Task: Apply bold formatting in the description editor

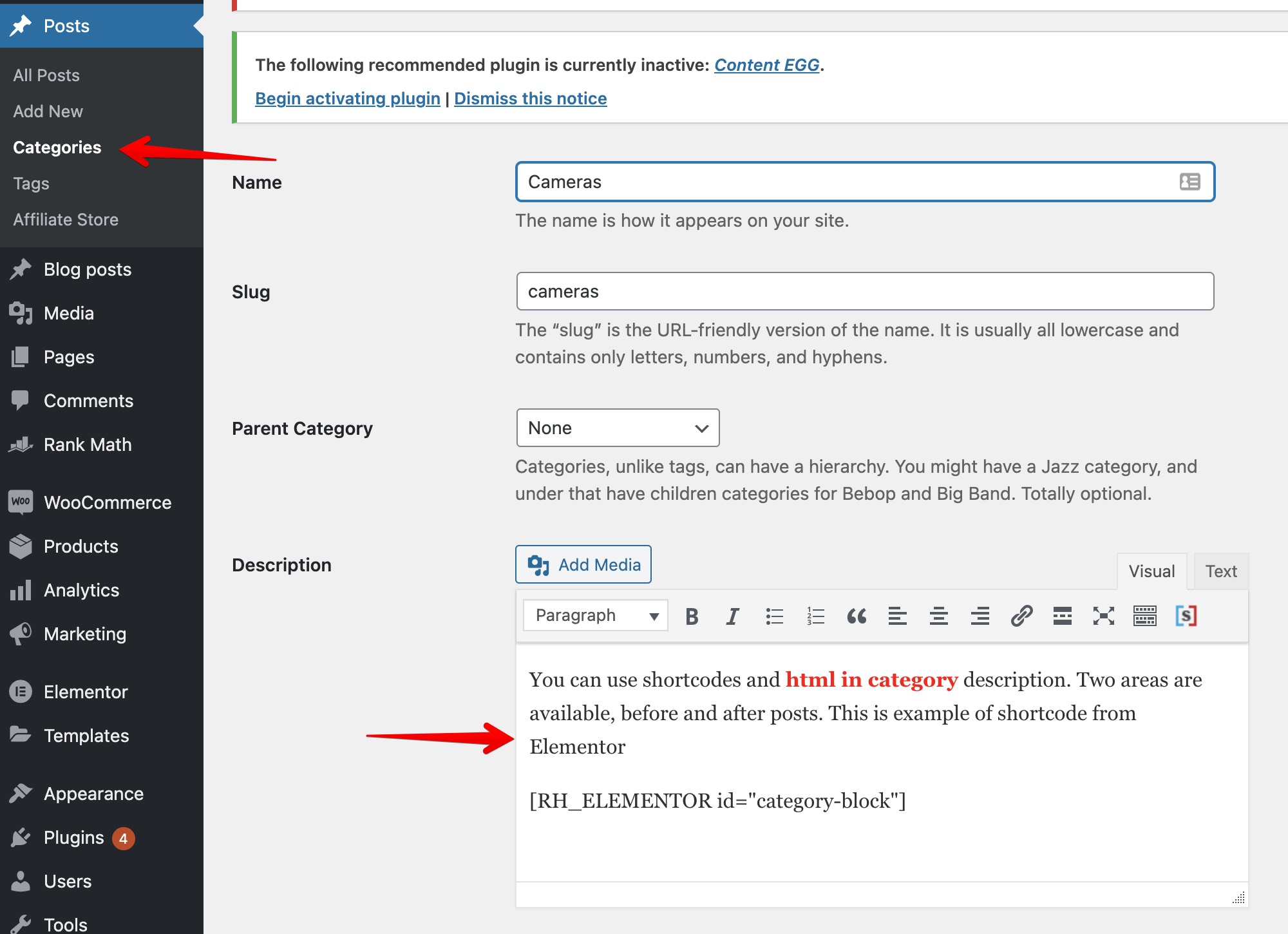Action: (691, 616)
